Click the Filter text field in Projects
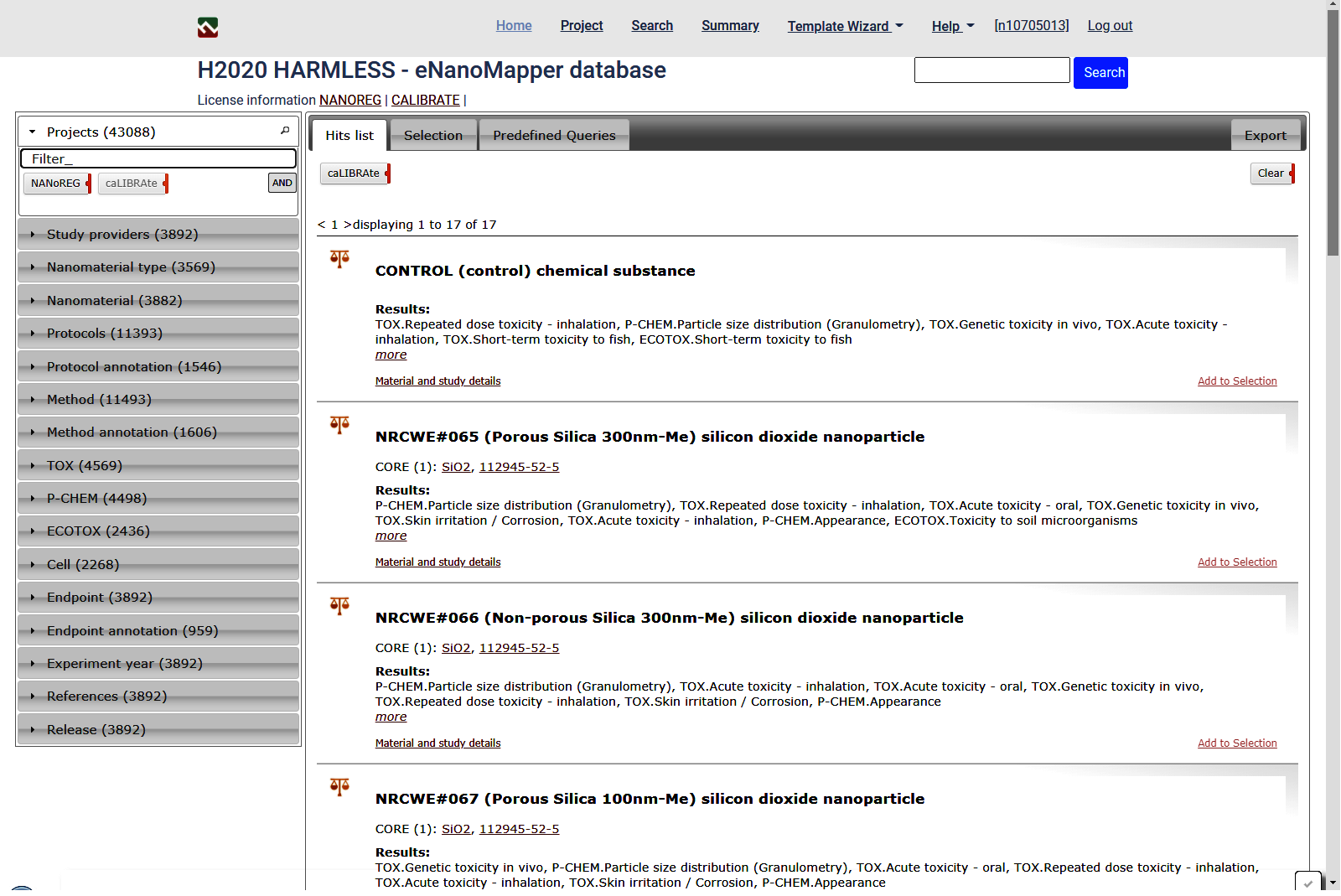The image size is (1341, 896). 158,158
